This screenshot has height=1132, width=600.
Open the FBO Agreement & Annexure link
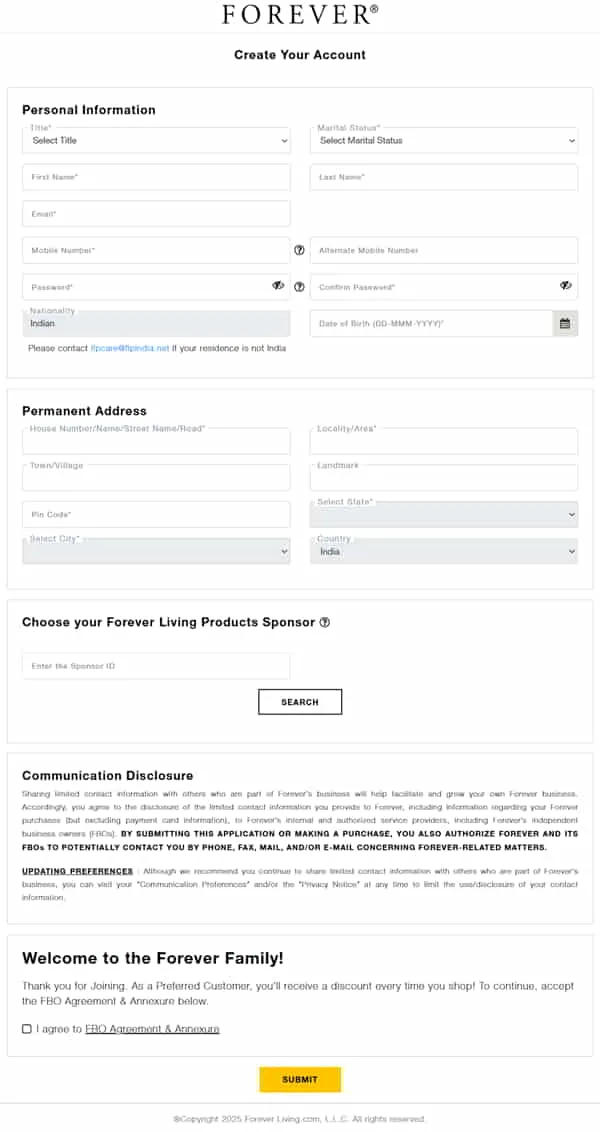coord(152,1028)
